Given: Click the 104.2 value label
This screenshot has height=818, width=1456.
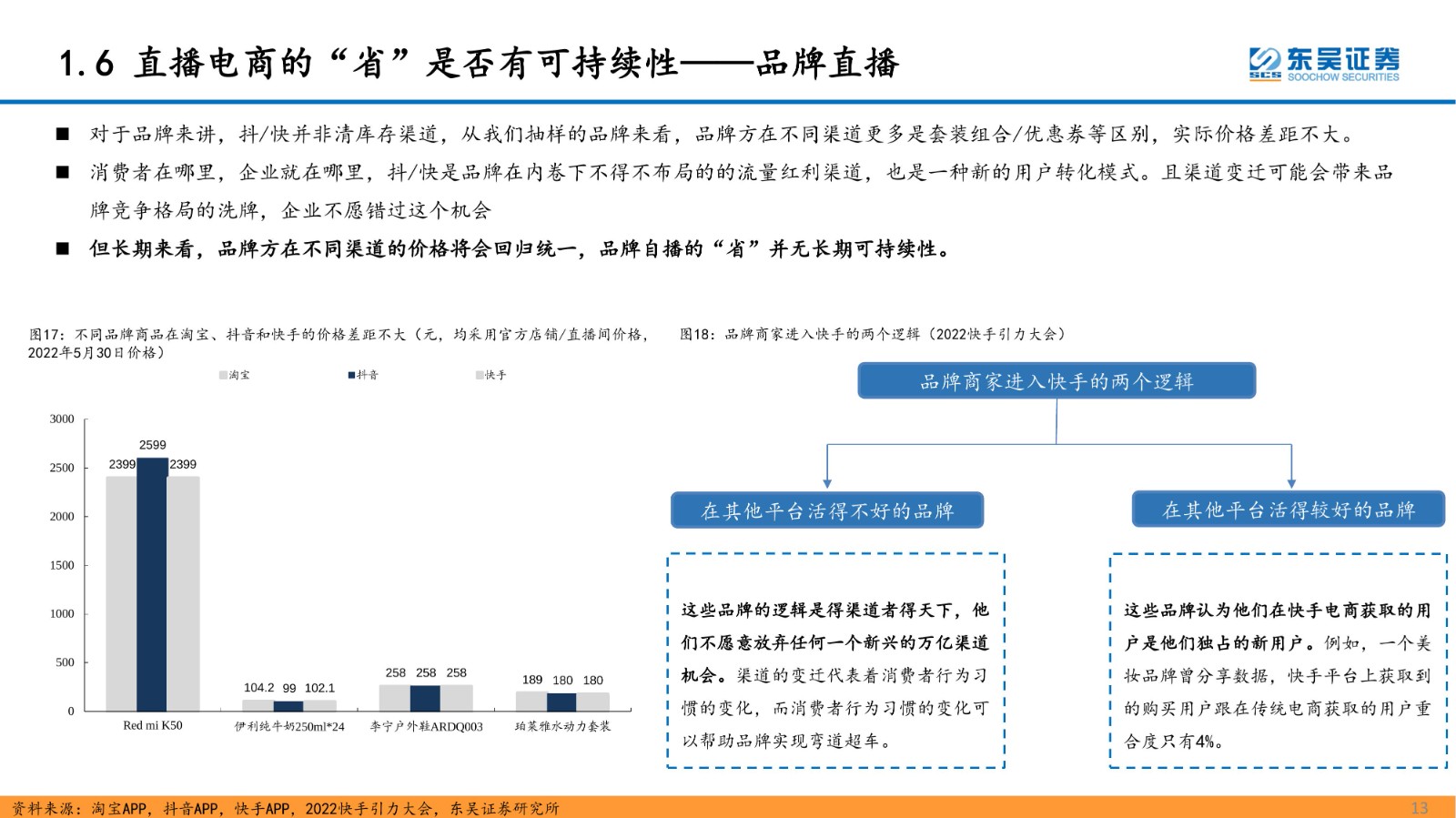Looking at the screenshot, I should [258, 688].
